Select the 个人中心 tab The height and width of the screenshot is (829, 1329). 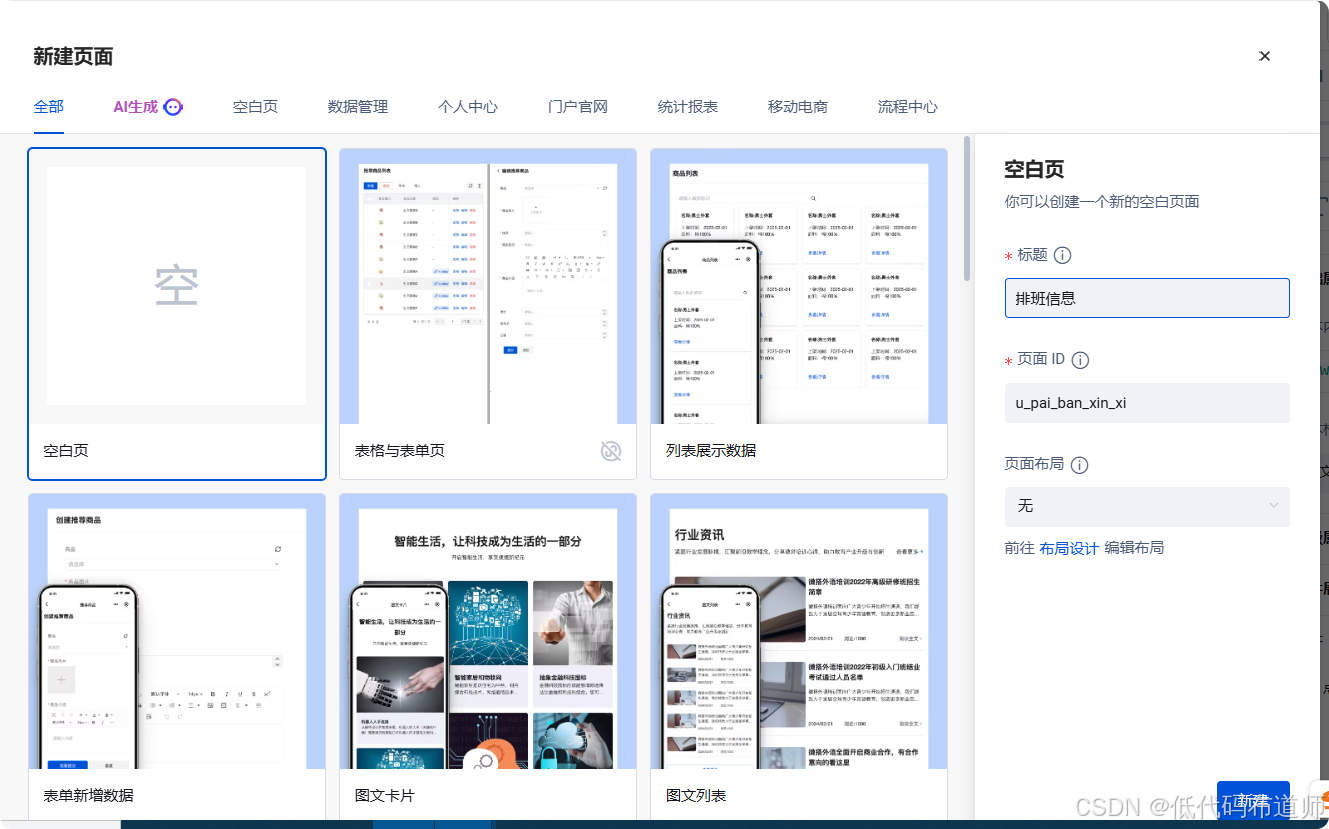point(467,106)
